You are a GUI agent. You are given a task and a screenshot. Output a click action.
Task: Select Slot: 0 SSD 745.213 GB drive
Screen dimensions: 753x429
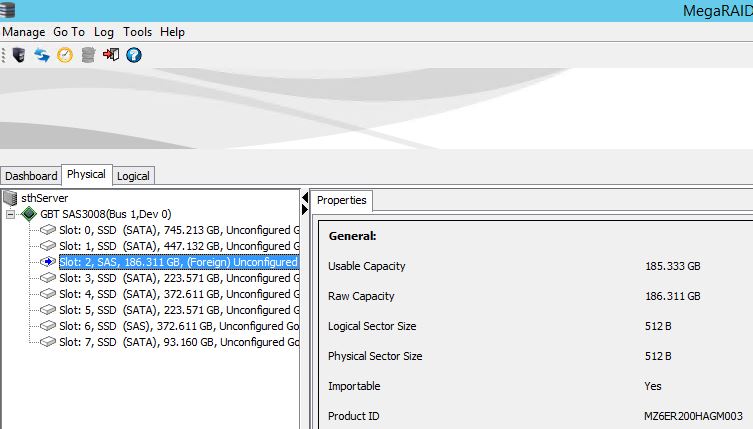[179, 230]
